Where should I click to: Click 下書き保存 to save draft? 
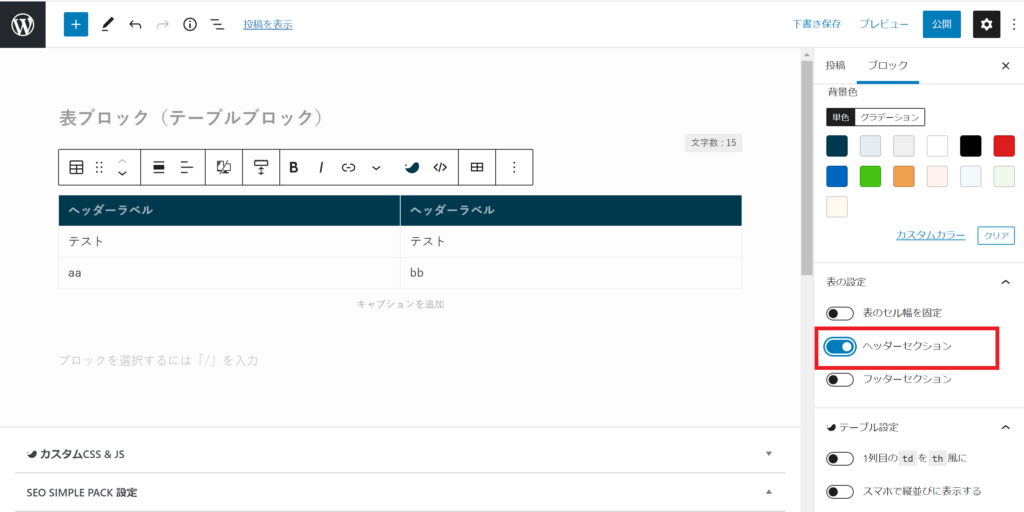[x=817, y=24]
